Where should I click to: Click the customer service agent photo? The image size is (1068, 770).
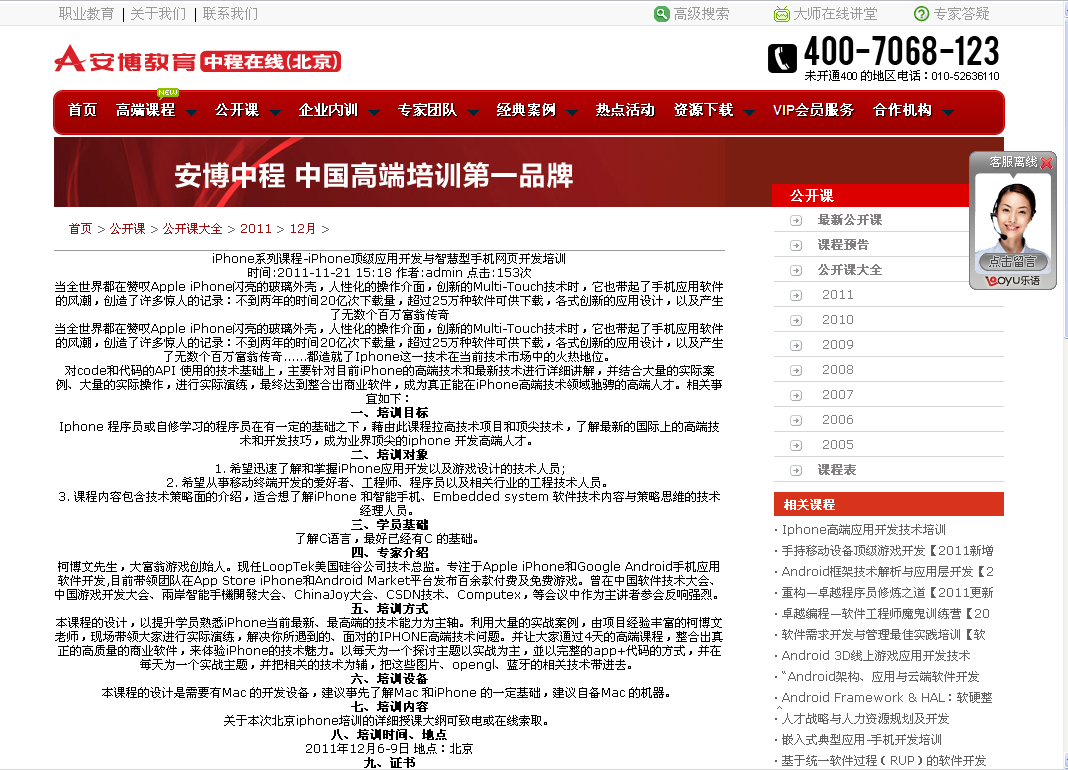tap(1012, 213)
